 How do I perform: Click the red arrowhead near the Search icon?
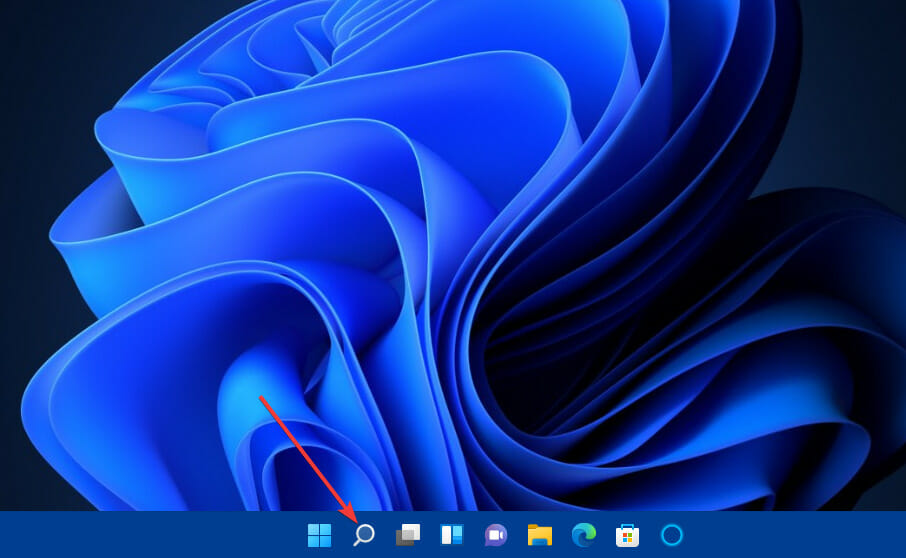coord(350,515)
